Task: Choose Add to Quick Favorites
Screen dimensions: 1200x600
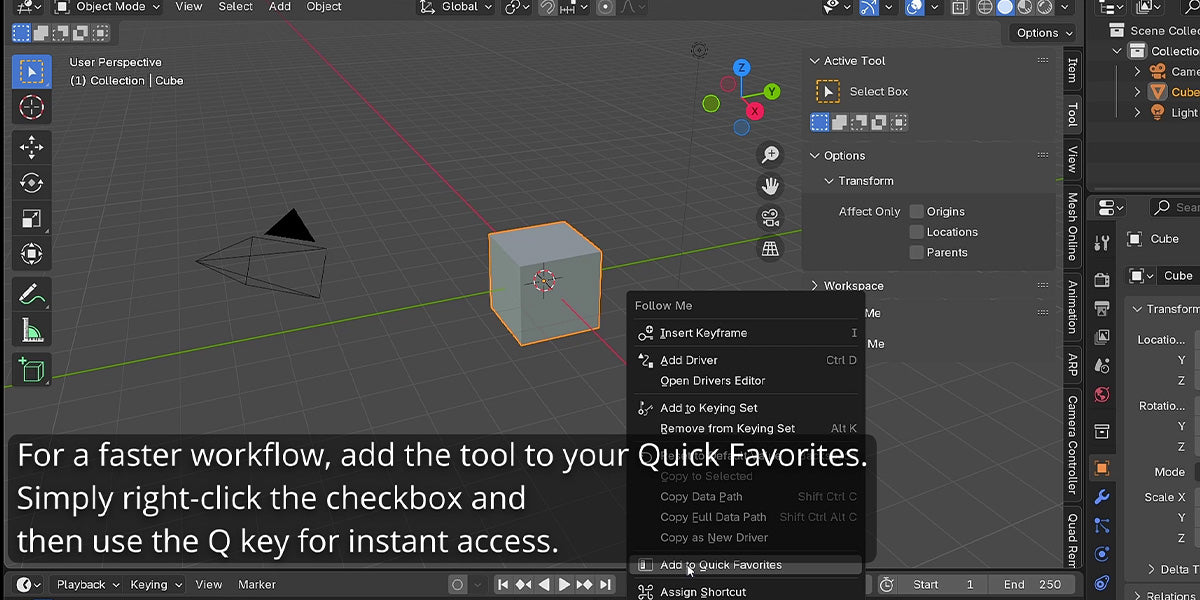Action: (x=746, y=565)
